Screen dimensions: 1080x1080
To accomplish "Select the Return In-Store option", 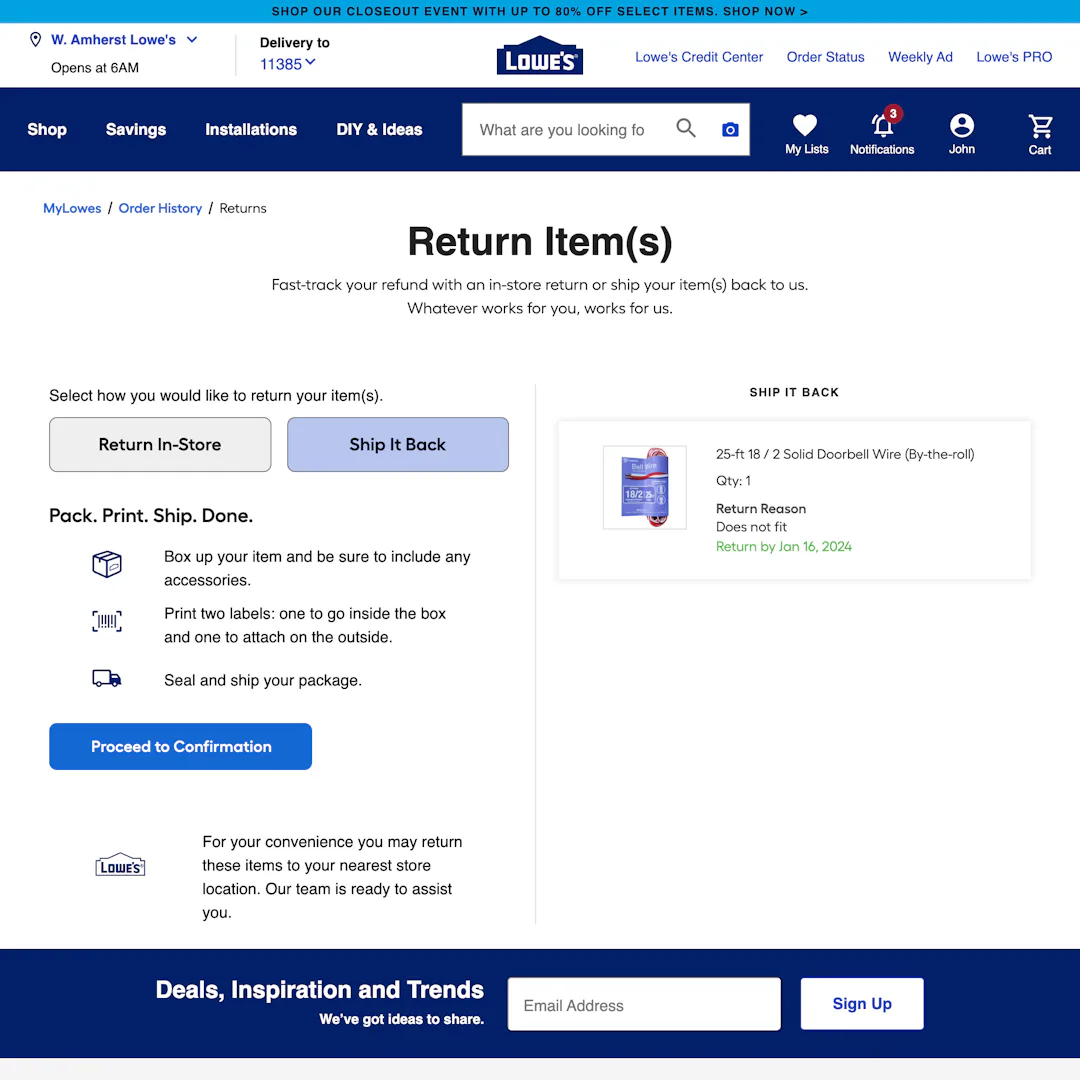I will point(159,444).
